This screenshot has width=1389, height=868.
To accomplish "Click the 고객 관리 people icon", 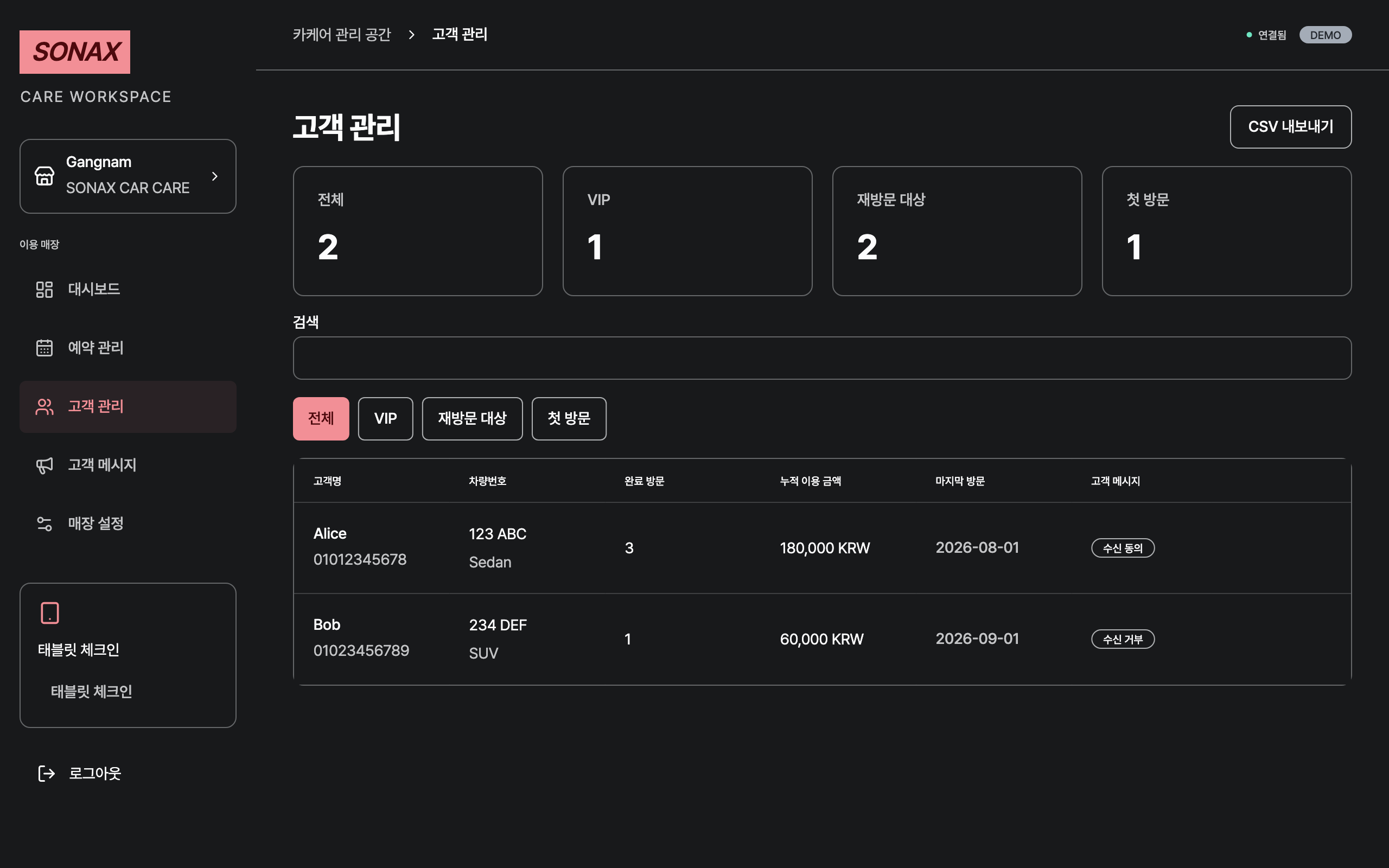I will click(44, 406).
